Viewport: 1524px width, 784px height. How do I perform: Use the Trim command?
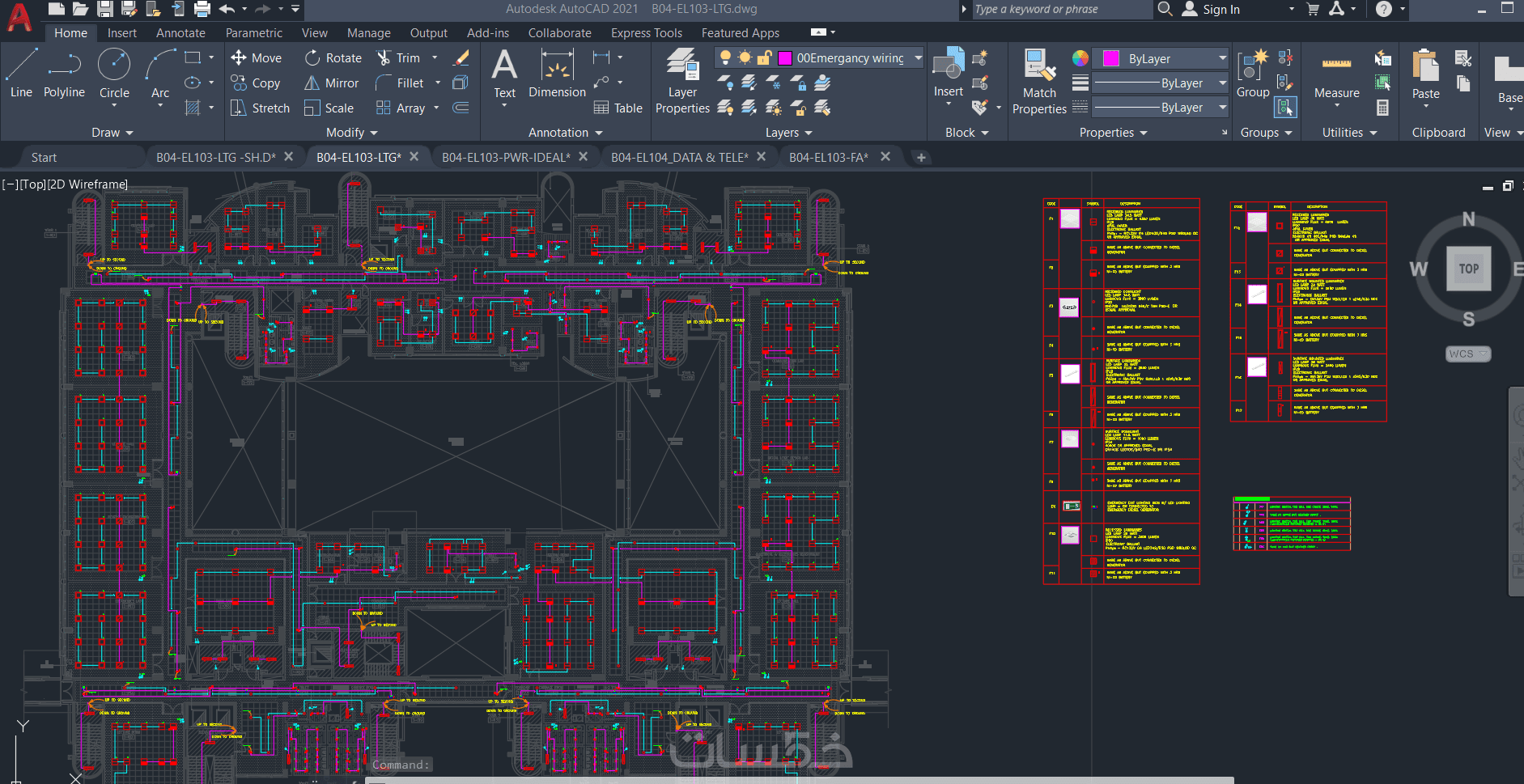398,58
